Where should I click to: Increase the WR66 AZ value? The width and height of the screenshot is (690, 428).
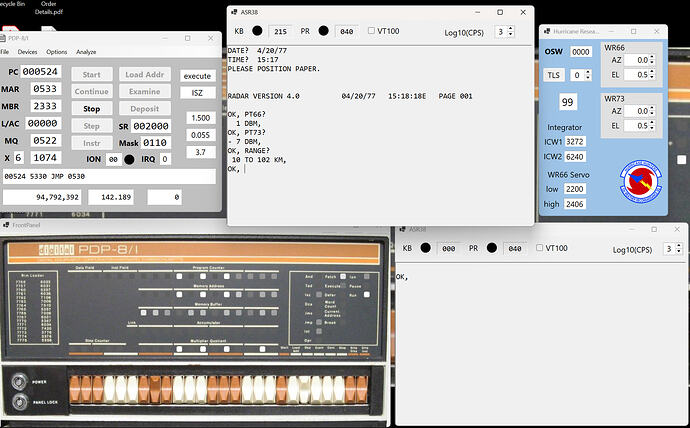652,57
